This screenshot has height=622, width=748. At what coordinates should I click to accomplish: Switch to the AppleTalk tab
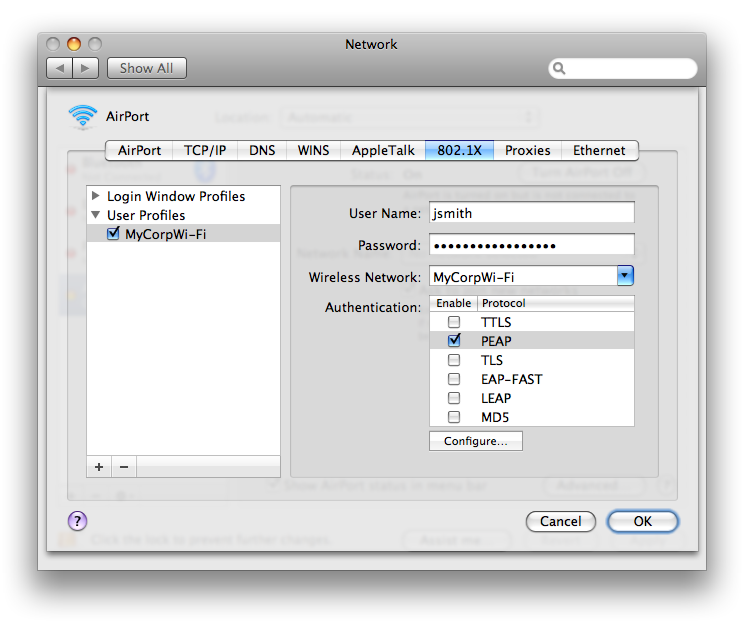[383, 151]
